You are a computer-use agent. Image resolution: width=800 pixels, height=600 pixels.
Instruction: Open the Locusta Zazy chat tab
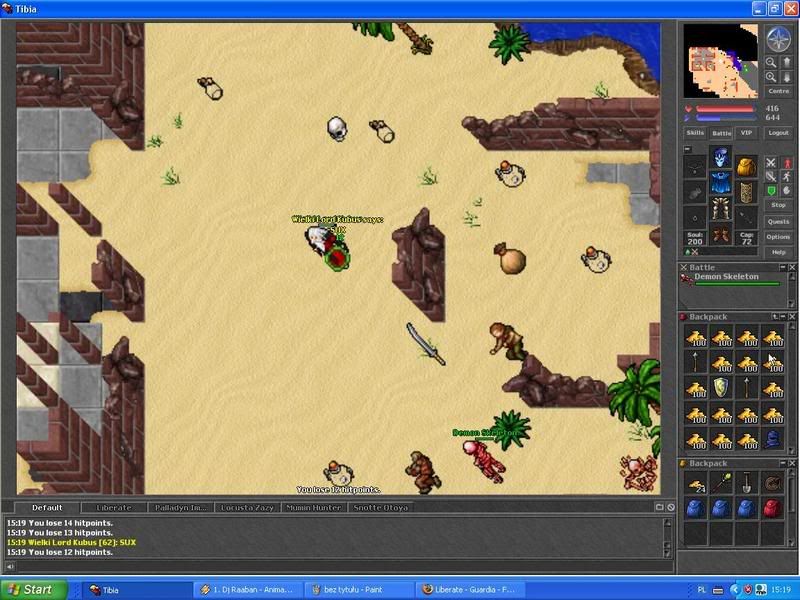tap(247, 508)
